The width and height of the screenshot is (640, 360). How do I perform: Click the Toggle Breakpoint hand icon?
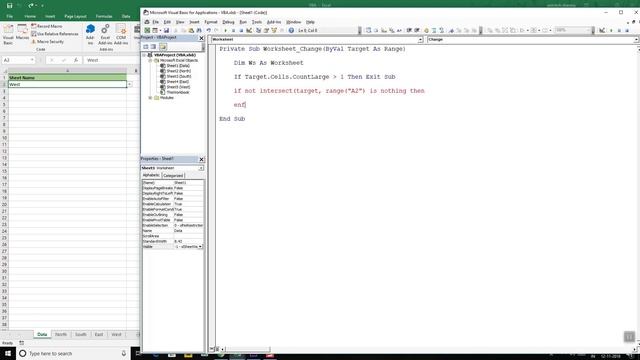426,30
